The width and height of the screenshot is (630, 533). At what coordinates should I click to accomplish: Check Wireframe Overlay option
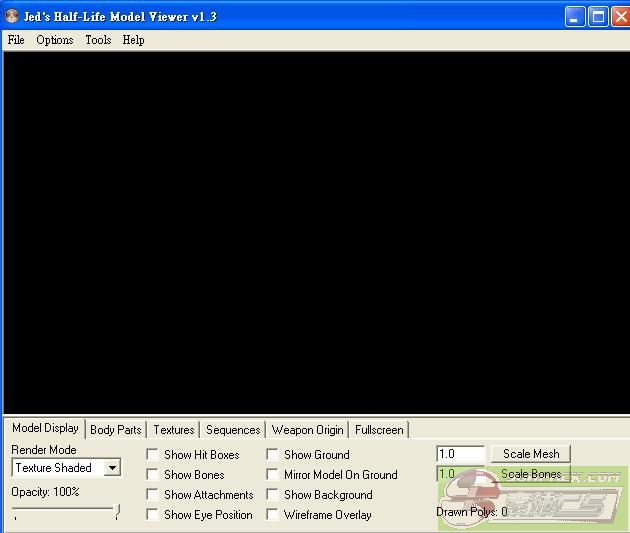(273, 515)
